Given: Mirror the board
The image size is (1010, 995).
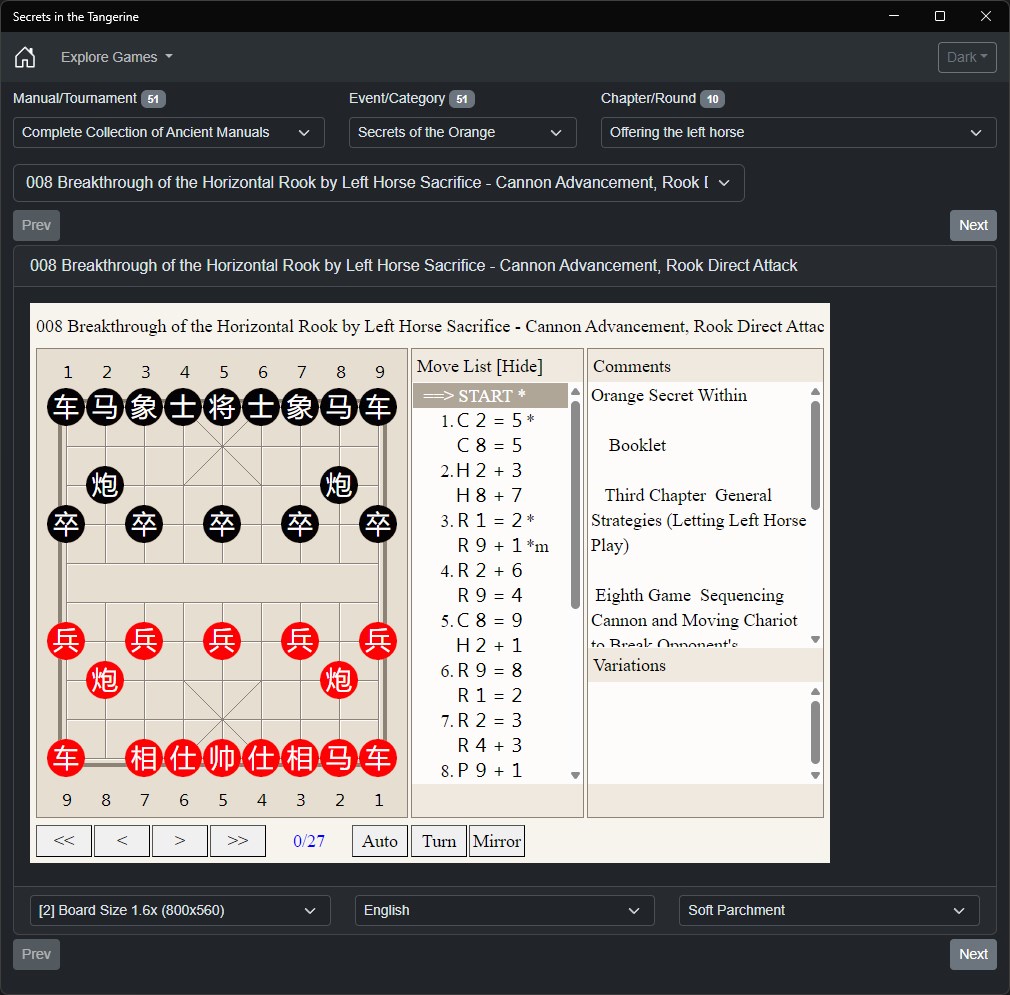Looking at the screenshot, I should (497, 841).
